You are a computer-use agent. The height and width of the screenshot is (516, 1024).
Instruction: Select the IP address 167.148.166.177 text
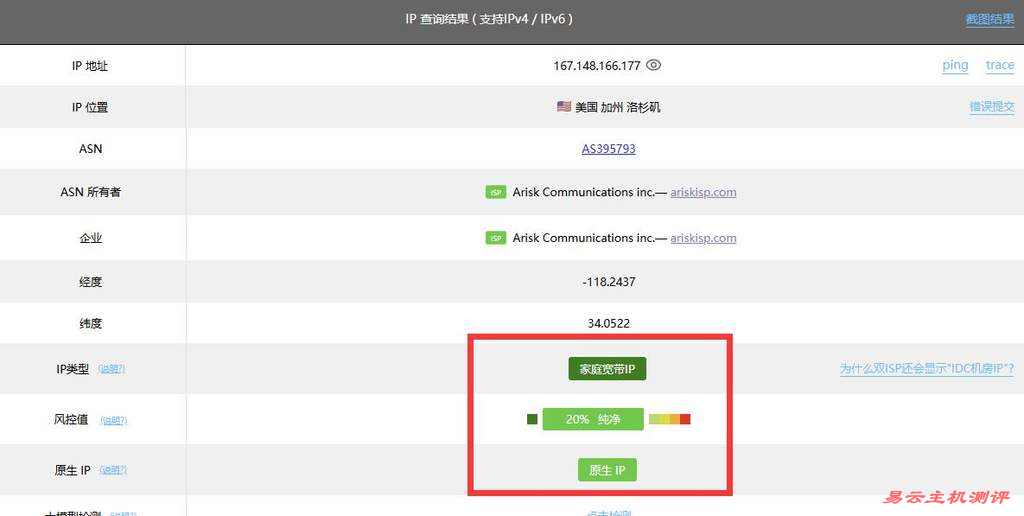point(597,65)
